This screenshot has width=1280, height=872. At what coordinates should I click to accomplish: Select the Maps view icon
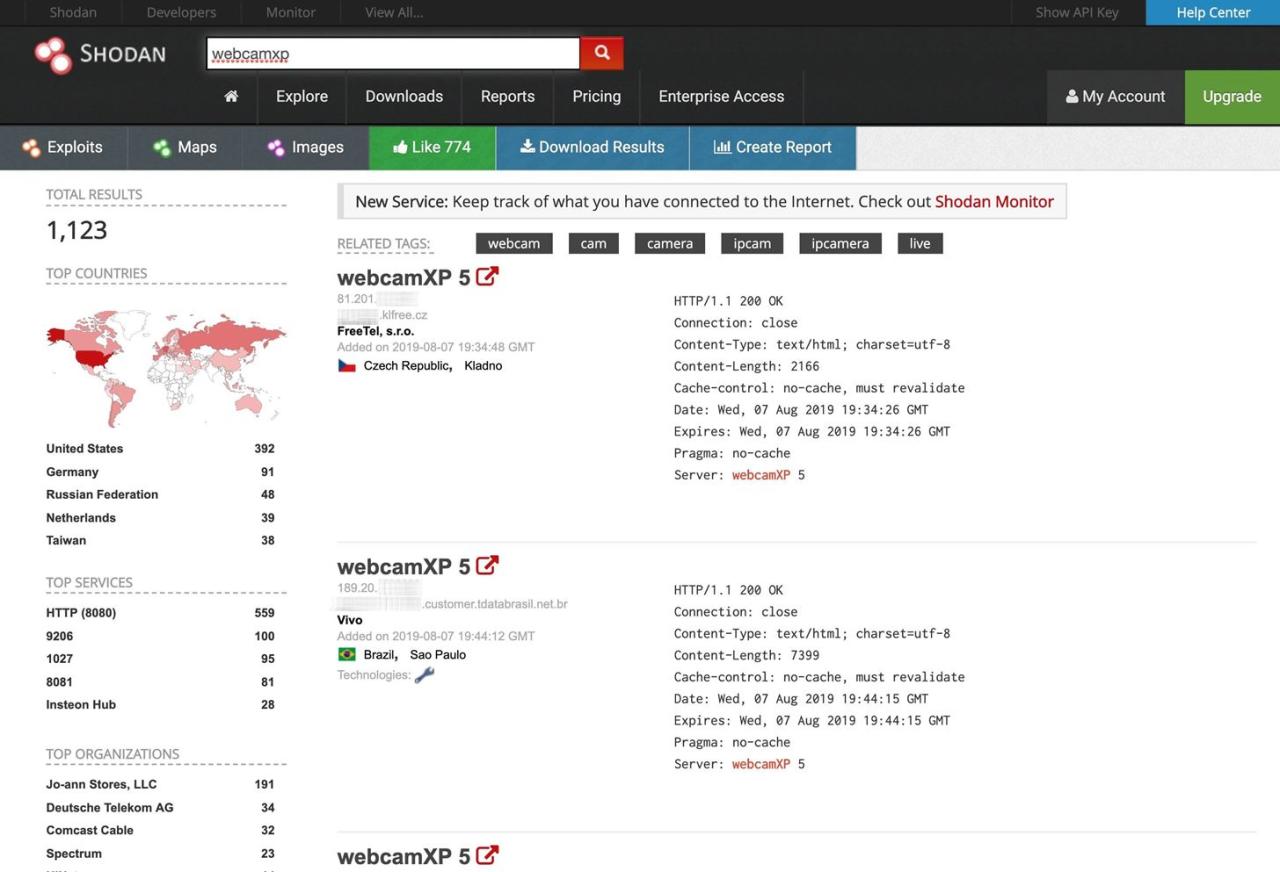pos(162,147)
